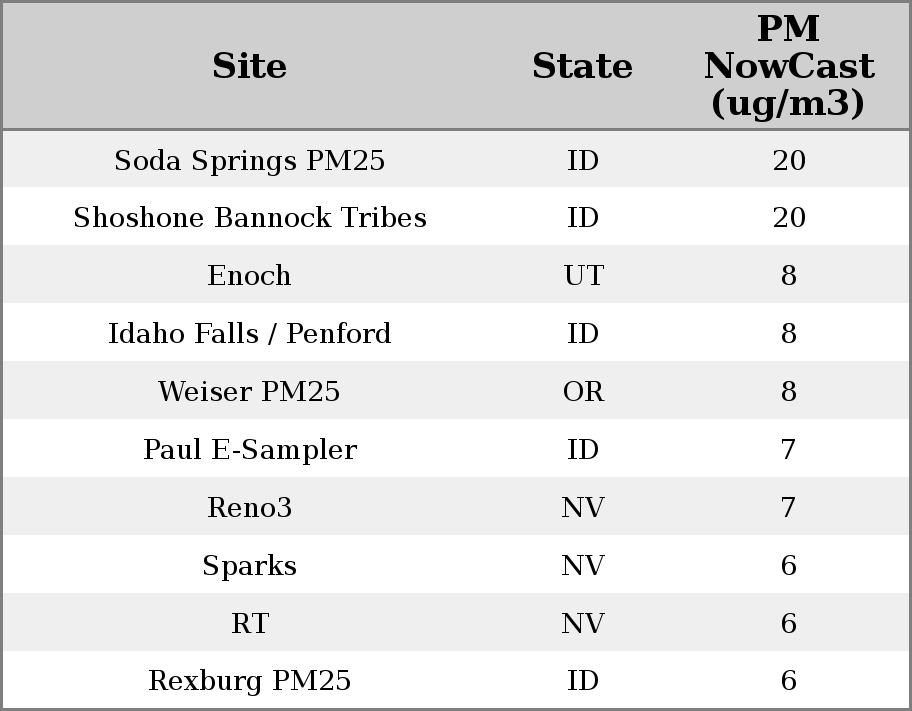
Task: Select the Enoch site cell
Action: 249,276
